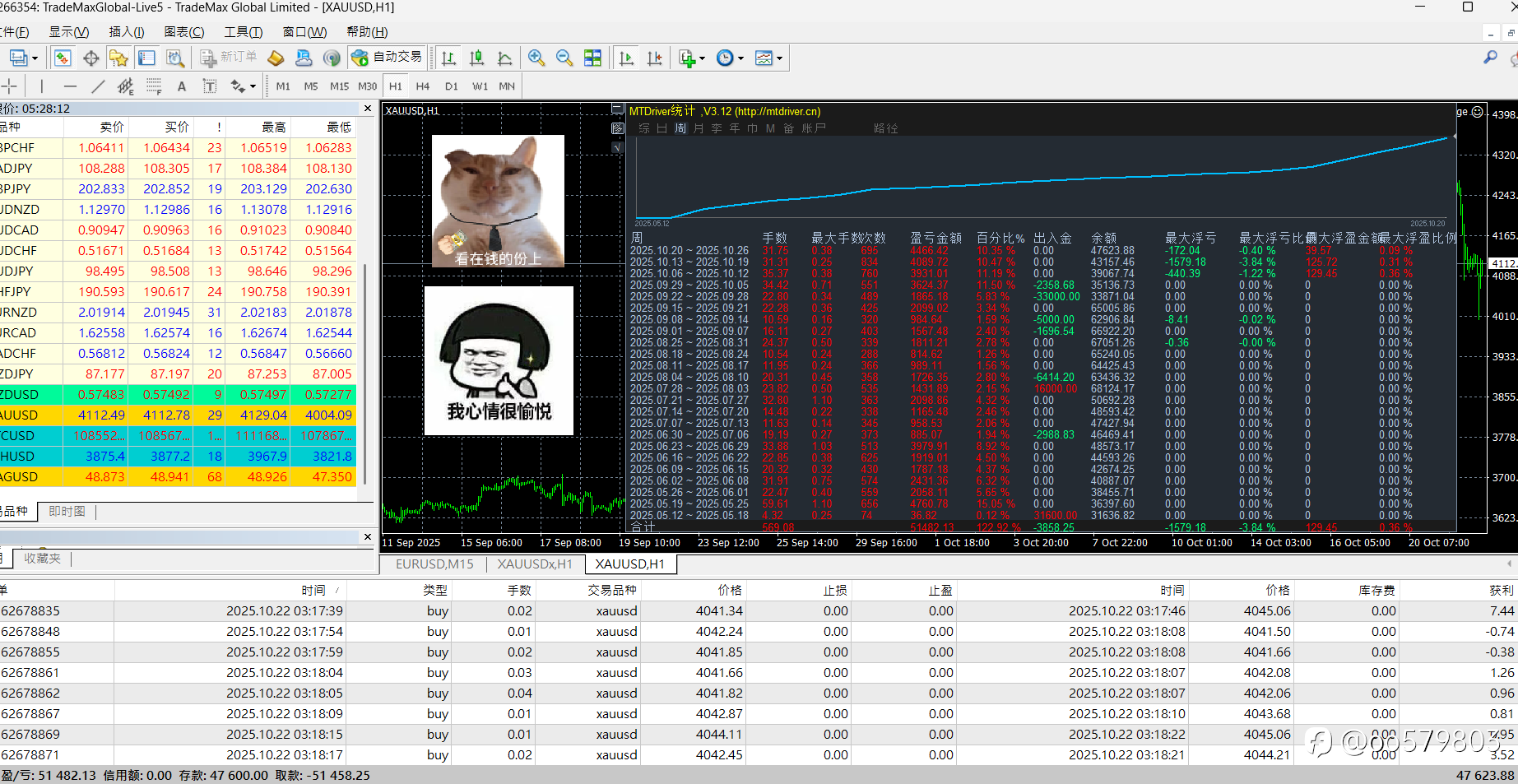Show MTDriver yearly stats with 年
Image resolution: width=1518 pixels, height=784 pixels.
pyautogui.click(x=735, y=128)
